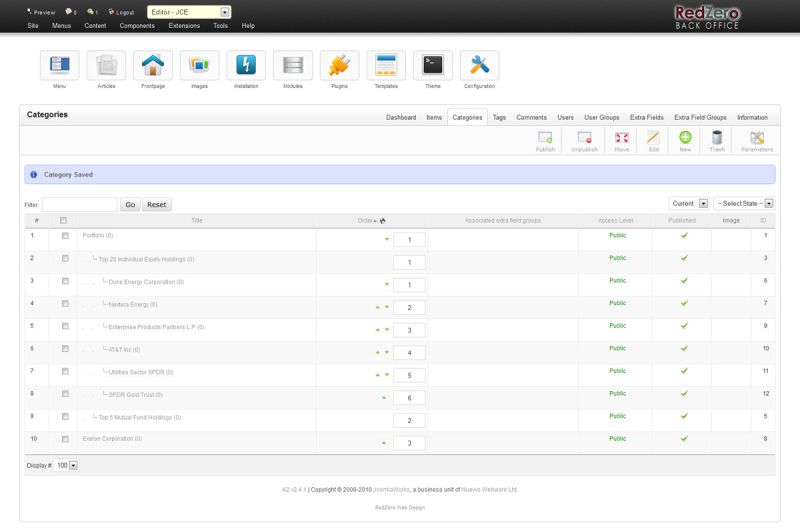
Task: Move SPDR Gold Trust up with arrow
Action: [x=384, y=397]
